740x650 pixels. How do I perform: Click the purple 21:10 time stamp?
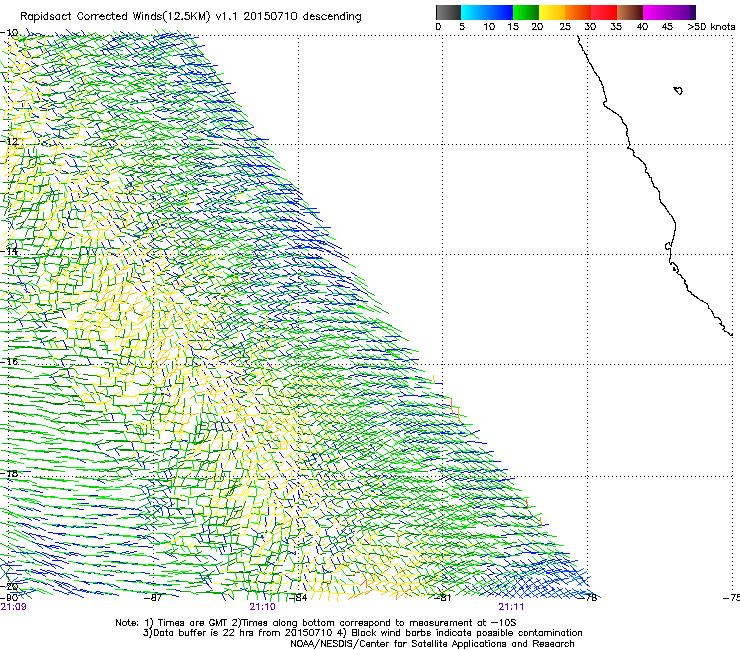pyautogui.click(x=262, y=607)
